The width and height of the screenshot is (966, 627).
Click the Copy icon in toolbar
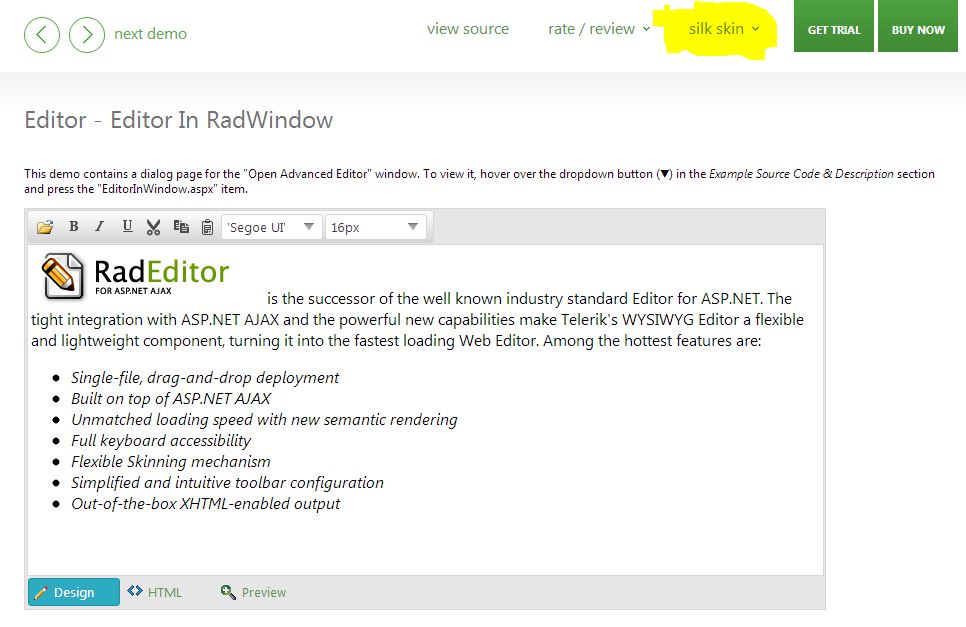tap(181, 227)
